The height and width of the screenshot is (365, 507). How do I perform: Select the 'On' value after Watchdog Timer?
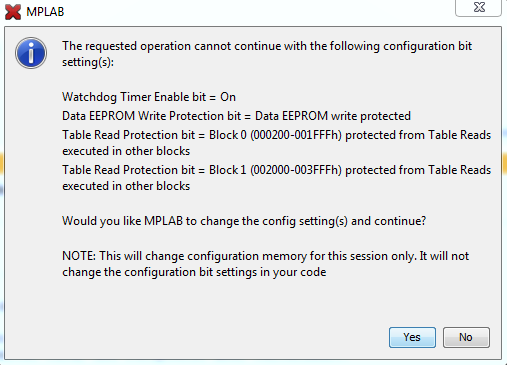[x=228, y=97]
